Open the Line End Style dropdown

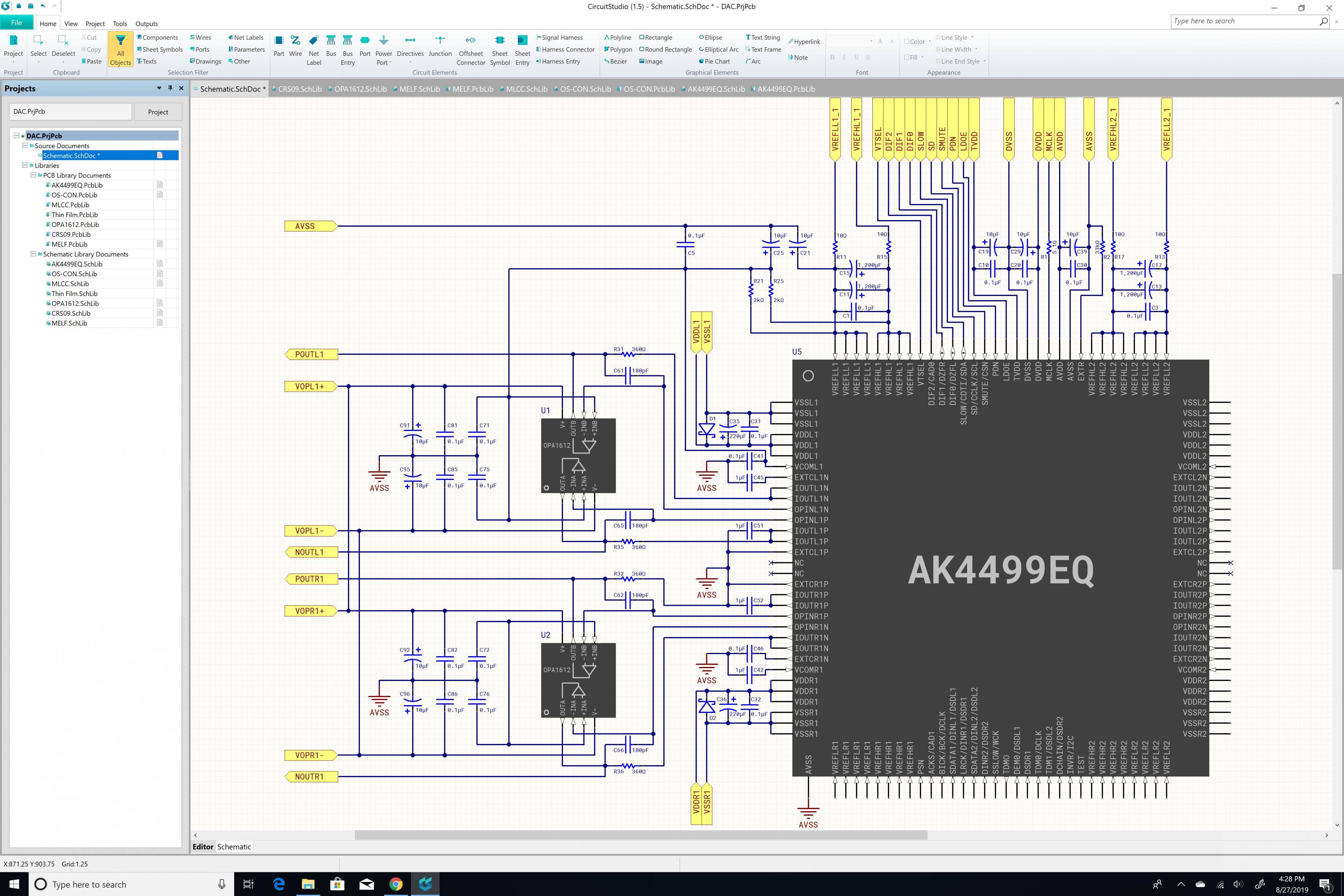pyautogui.click(x=961, y=61)
